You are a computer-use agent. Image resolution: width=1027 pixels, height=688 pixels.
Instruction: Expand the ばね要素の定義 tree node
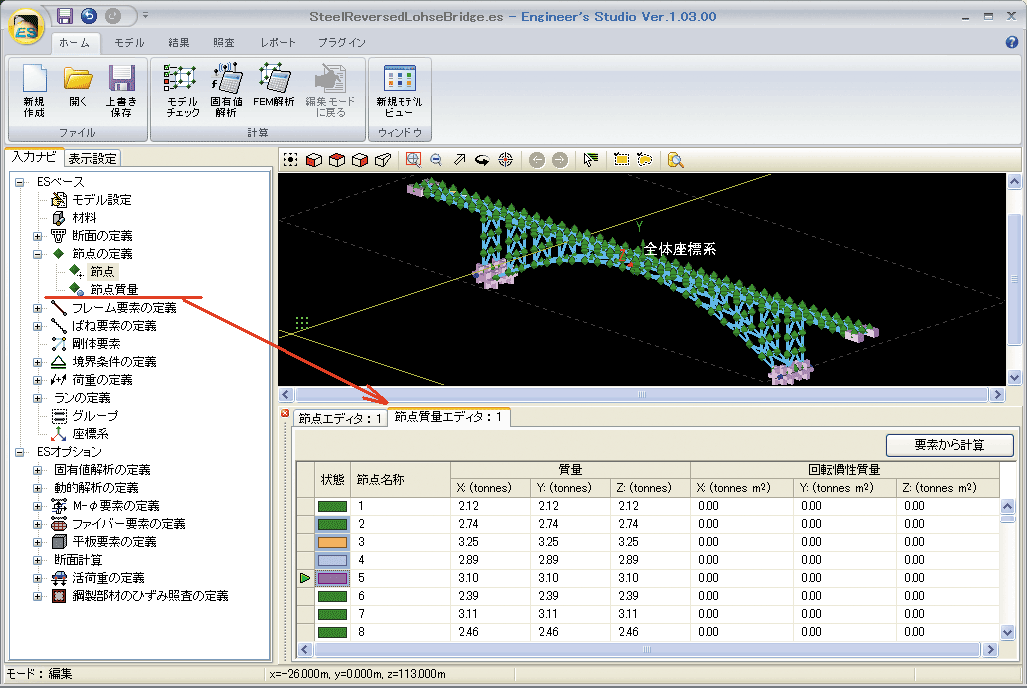(37, 326)
